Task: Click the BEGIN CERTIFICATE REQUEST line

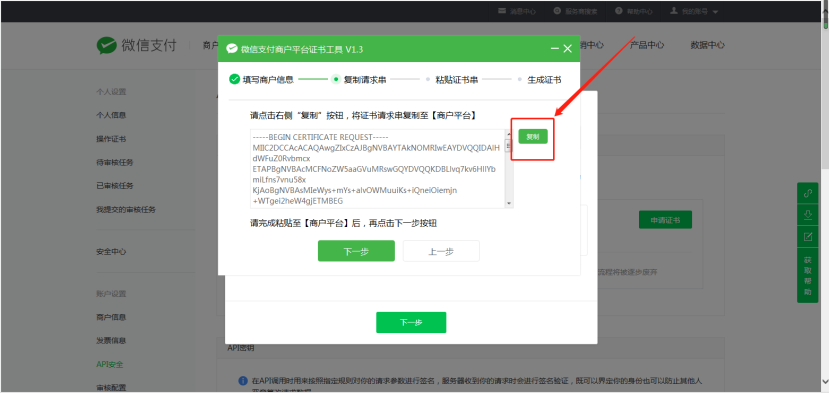Action: (x=321, y=136)
